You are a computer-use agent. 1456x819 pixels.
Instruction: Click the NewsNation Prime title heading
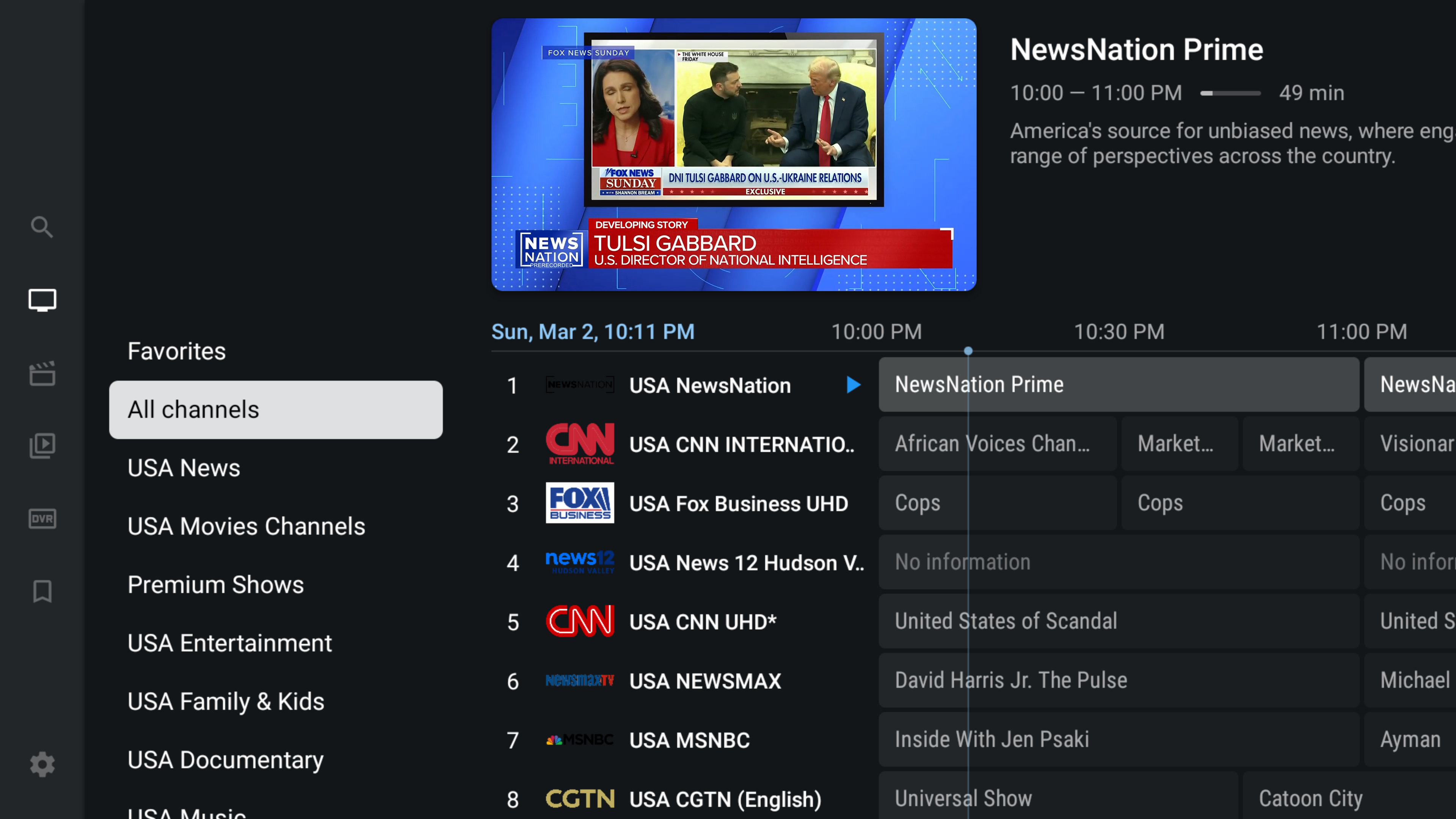point(1137,50)
